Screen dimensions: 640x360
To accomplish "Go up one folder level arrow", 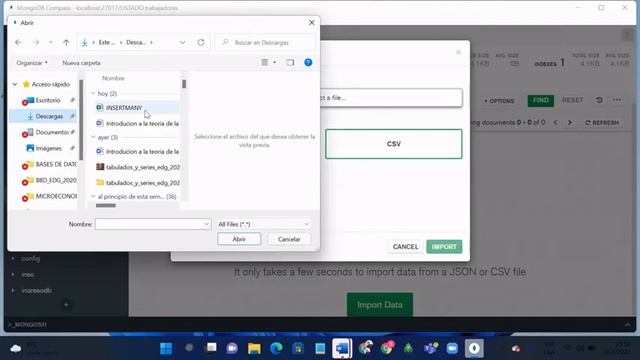I will 66,42.
